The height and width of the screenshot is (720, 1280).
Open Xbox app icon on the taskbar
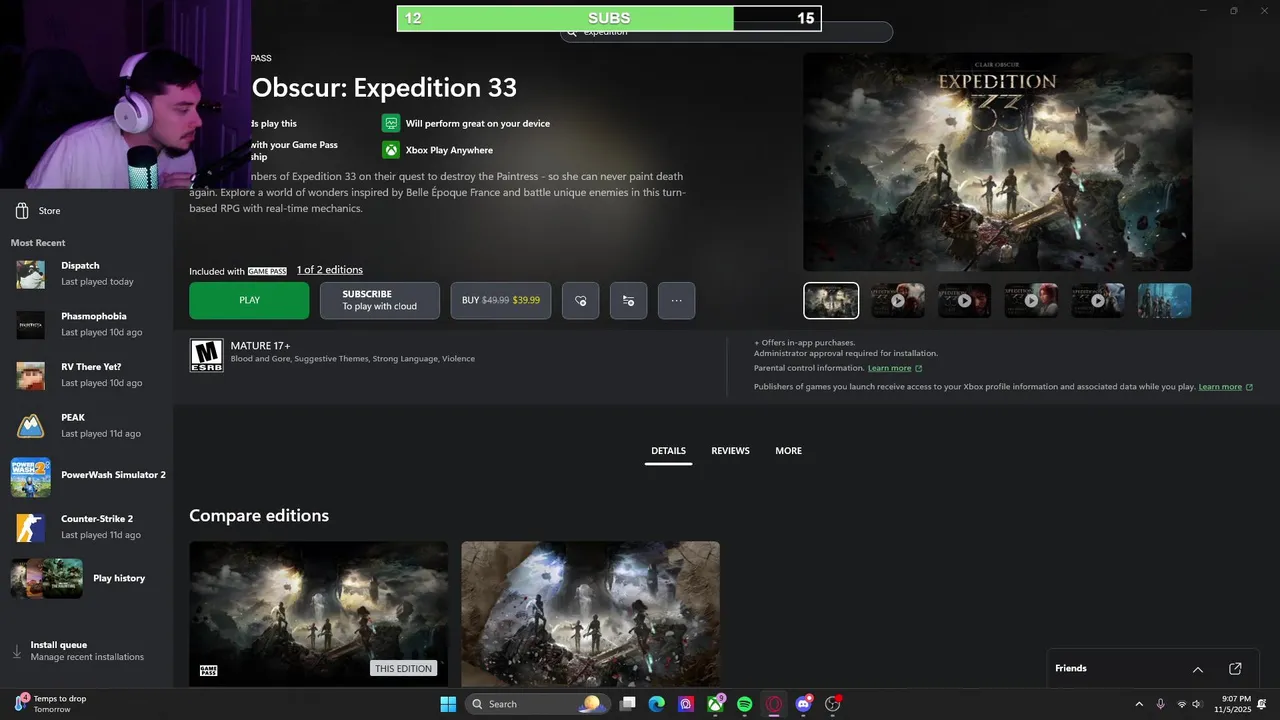point(716,704)
